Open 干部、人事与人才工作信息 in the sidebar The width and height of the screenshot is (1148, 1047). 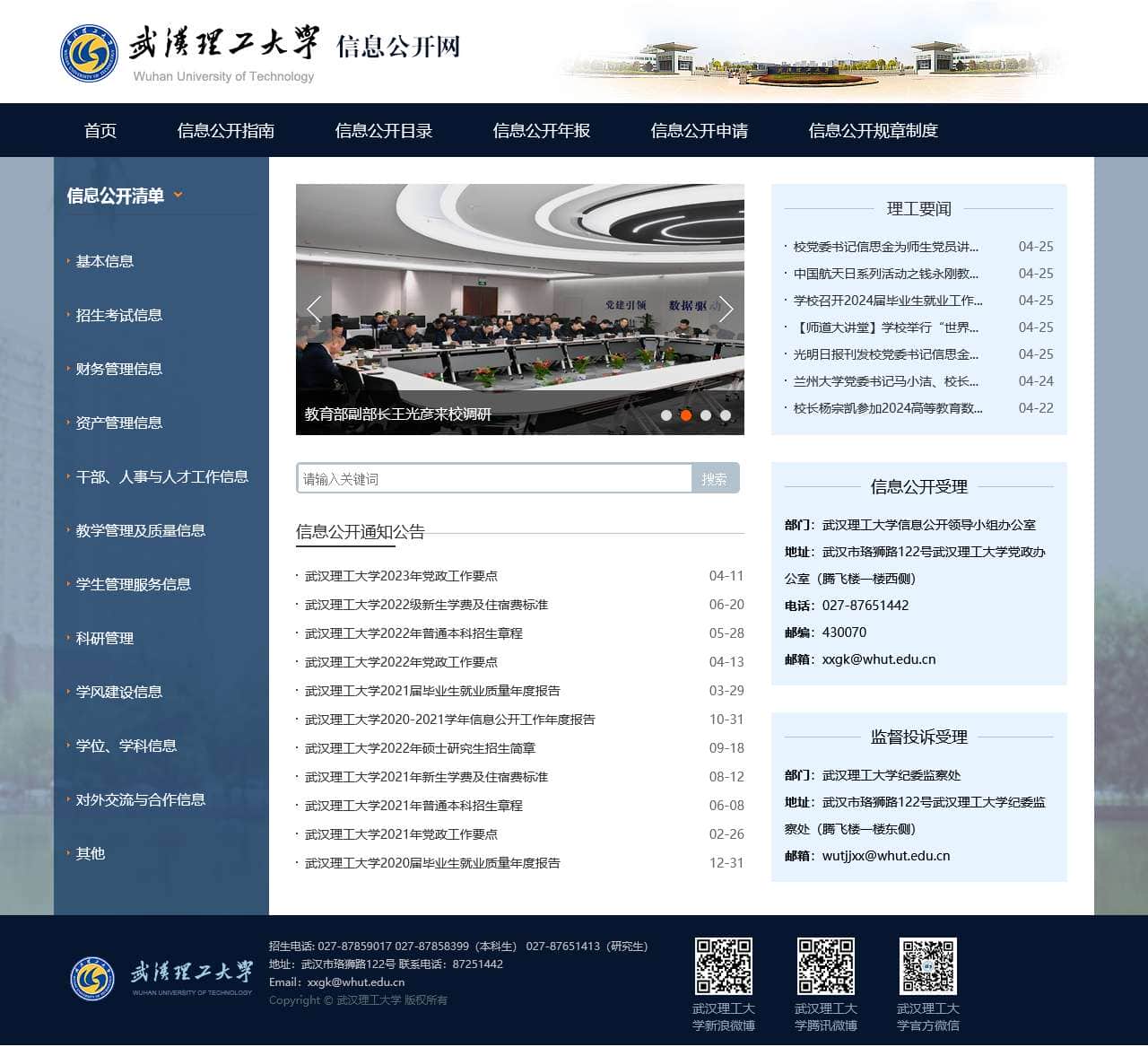162,476
